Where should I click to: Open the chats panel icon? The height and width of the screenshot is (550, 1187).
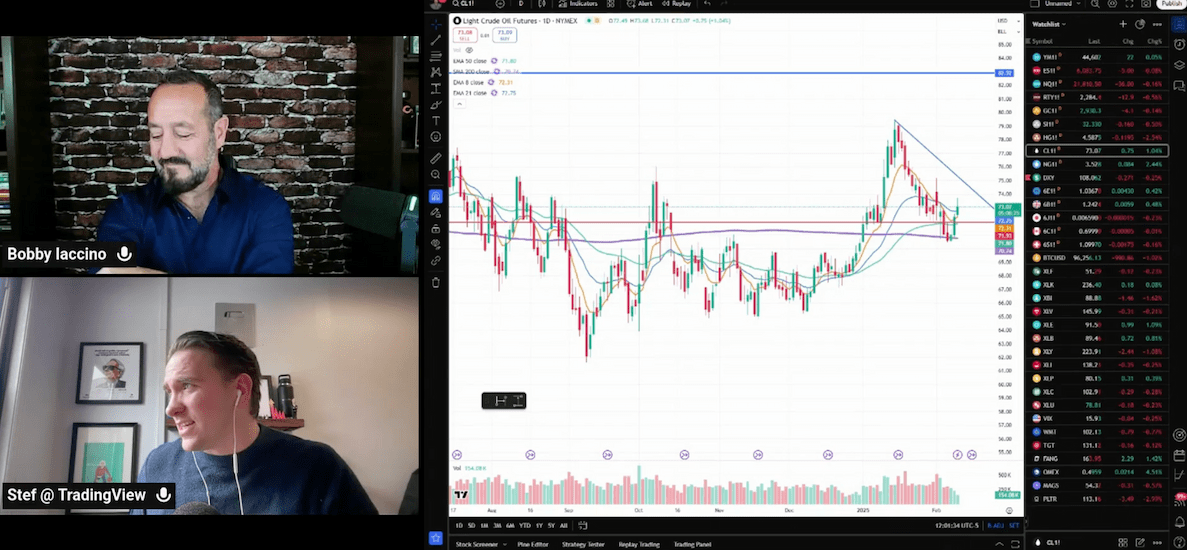[x=1179, y=85]
